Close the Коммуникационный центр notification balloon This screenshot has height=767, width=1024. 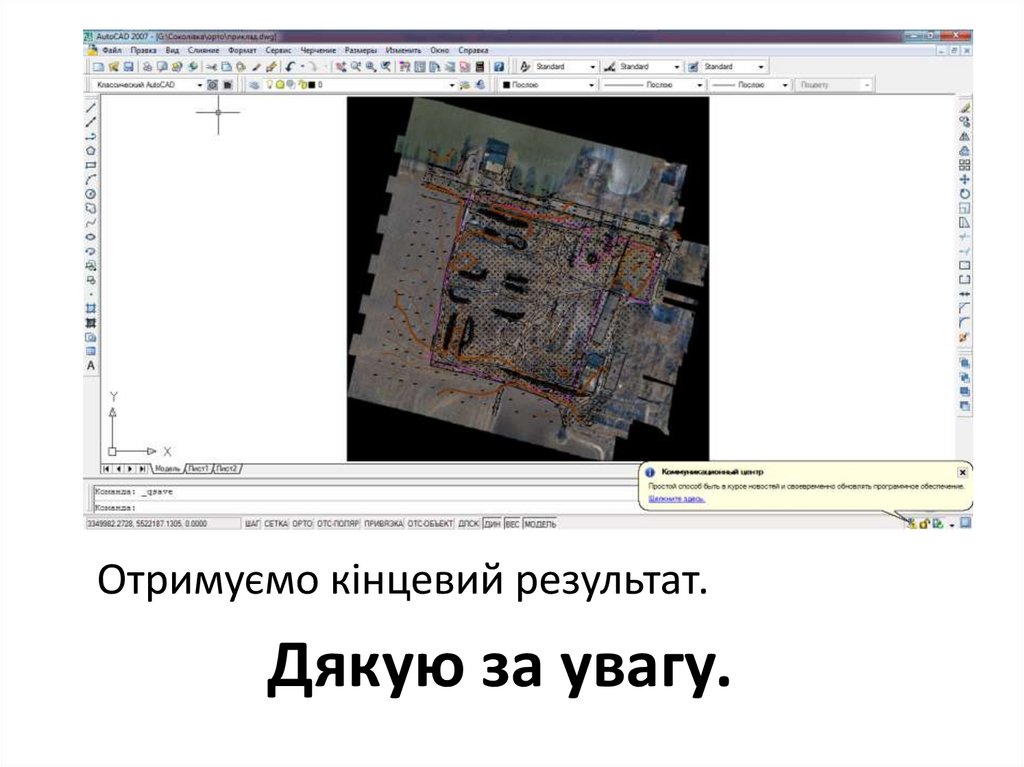click(962, 472)
